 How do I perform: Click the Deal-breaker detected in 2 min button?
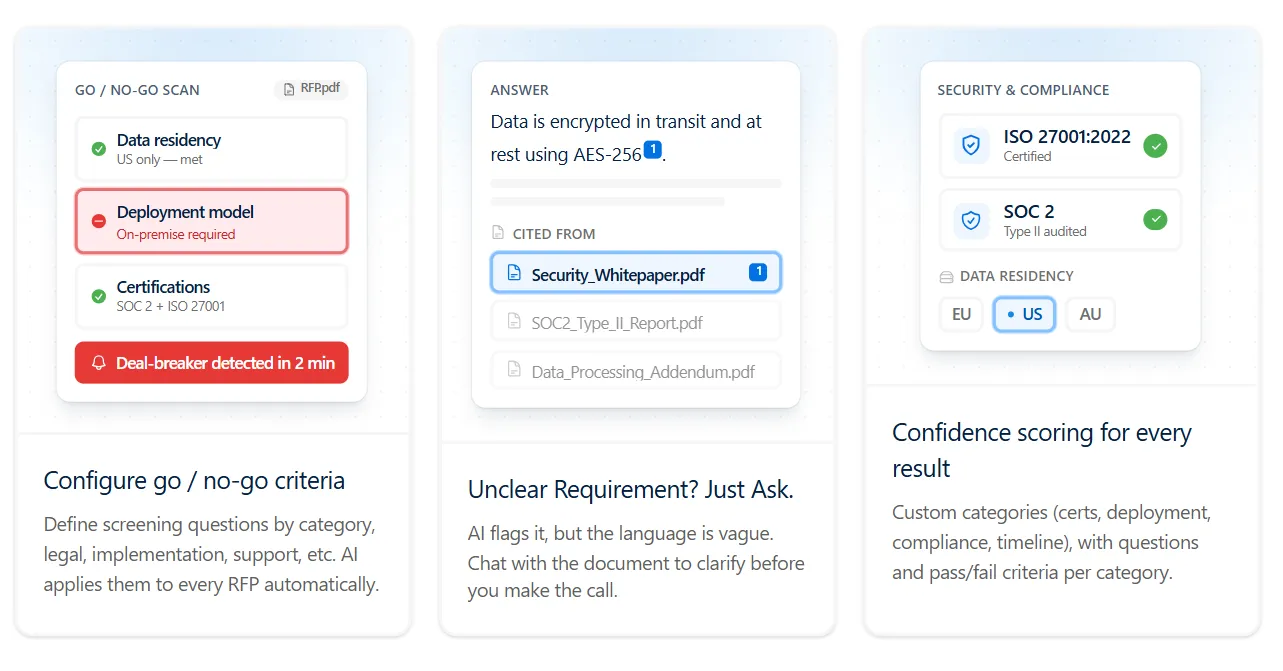[x=212, y=363]
